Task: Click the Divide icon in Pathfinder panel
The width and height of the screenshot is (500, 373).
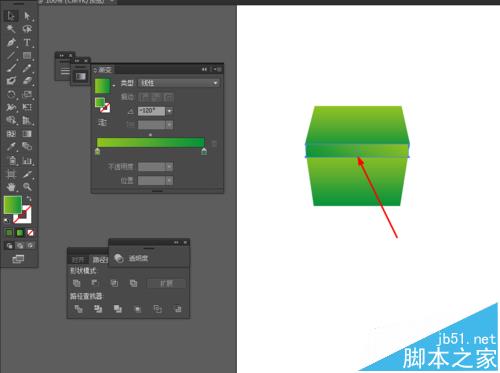Action: point(79,309)
